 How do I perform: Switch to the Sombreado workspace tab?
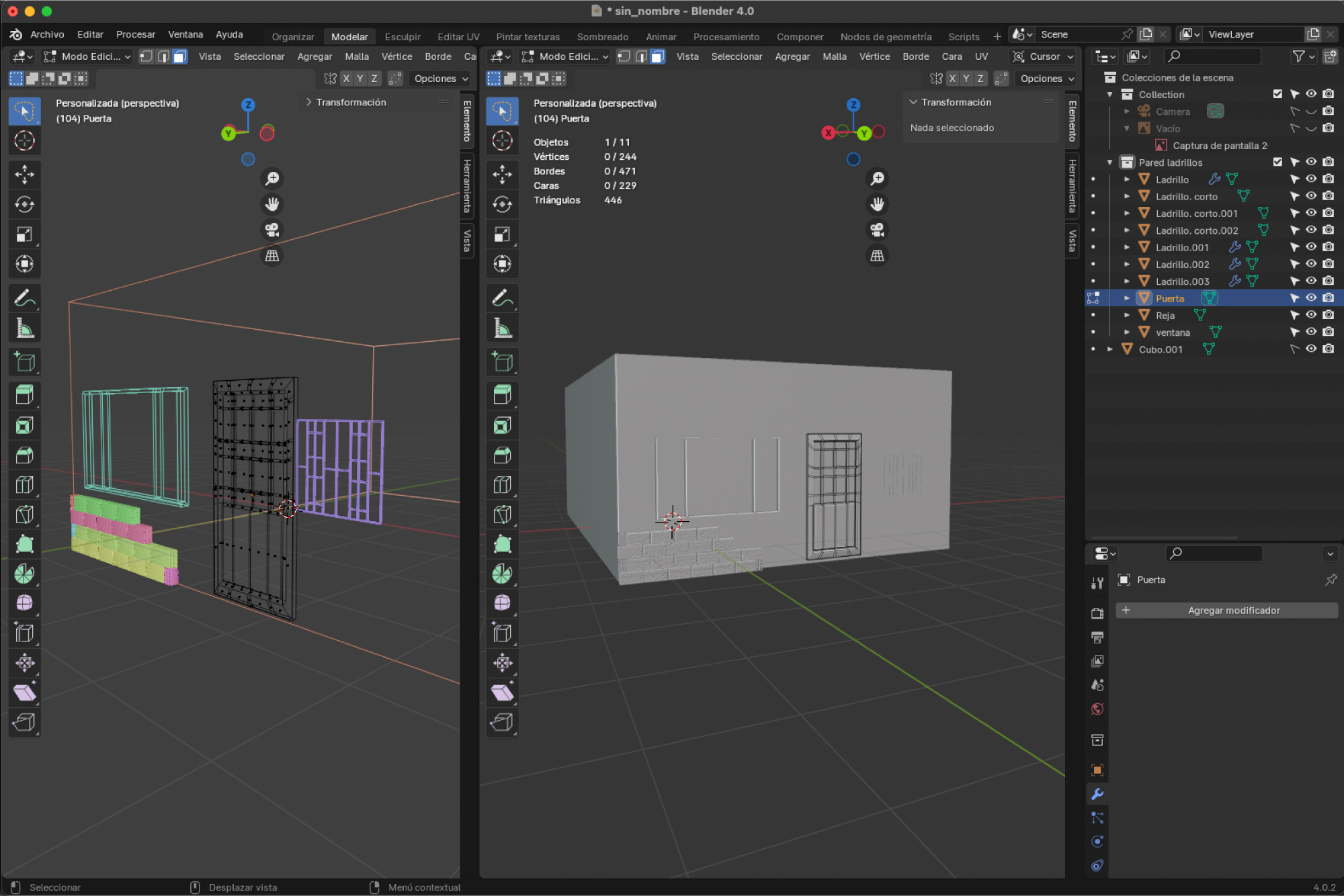tap(602, 37)
